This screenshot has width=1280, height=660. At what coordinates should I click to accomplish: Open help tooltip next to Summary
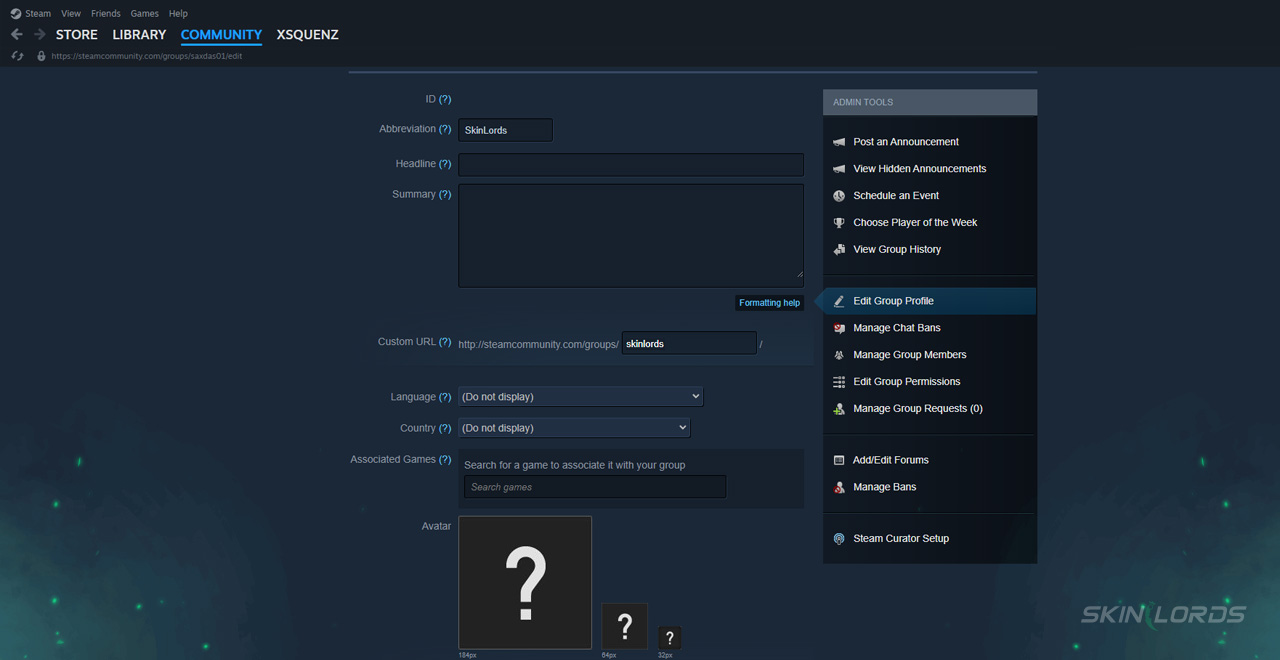click(445, 195)
